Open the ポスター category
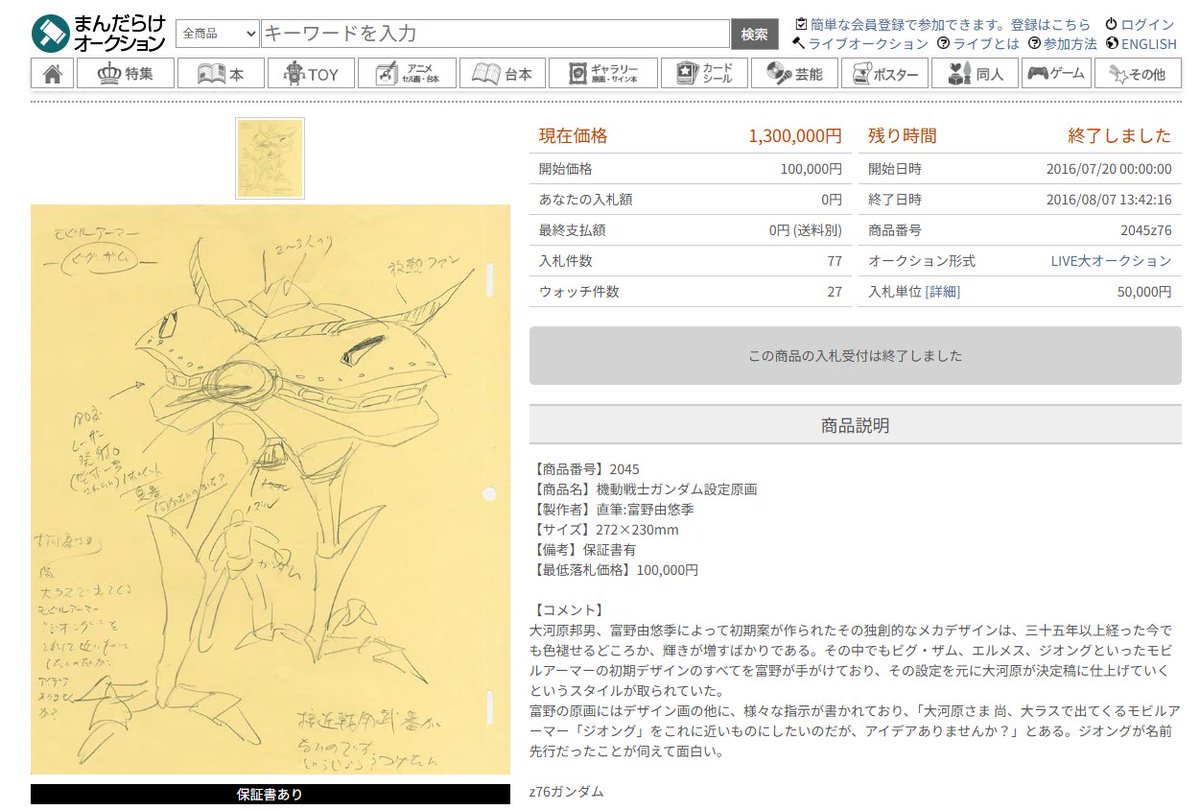Image resolution: width=1200 pixels, height=810 pixels. pyautogui.click(x=884, y=73)
